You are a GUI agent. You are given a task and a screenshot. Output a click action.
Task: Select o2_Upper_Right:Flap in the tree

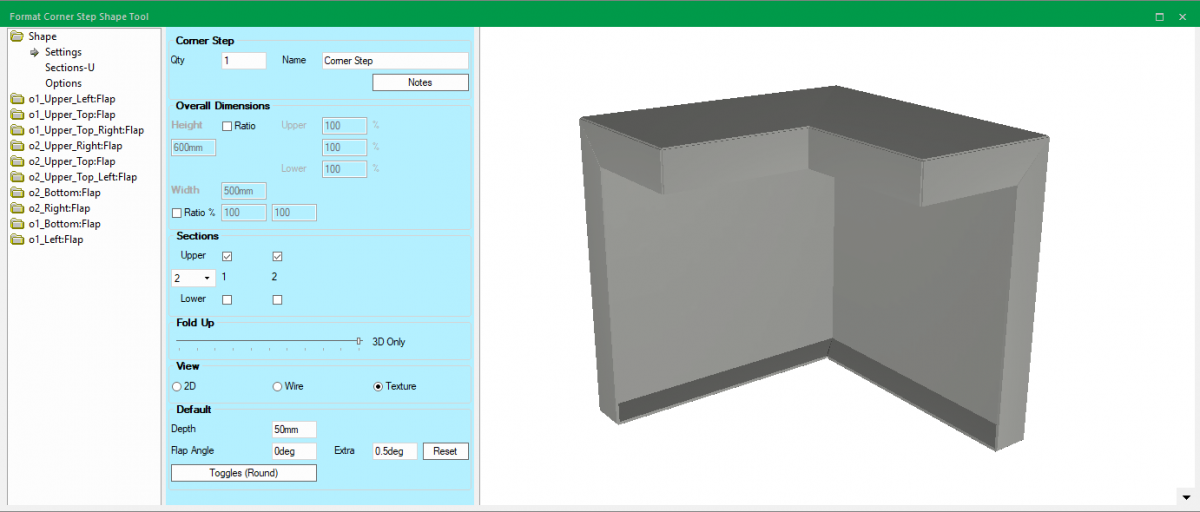pos(75,146)
